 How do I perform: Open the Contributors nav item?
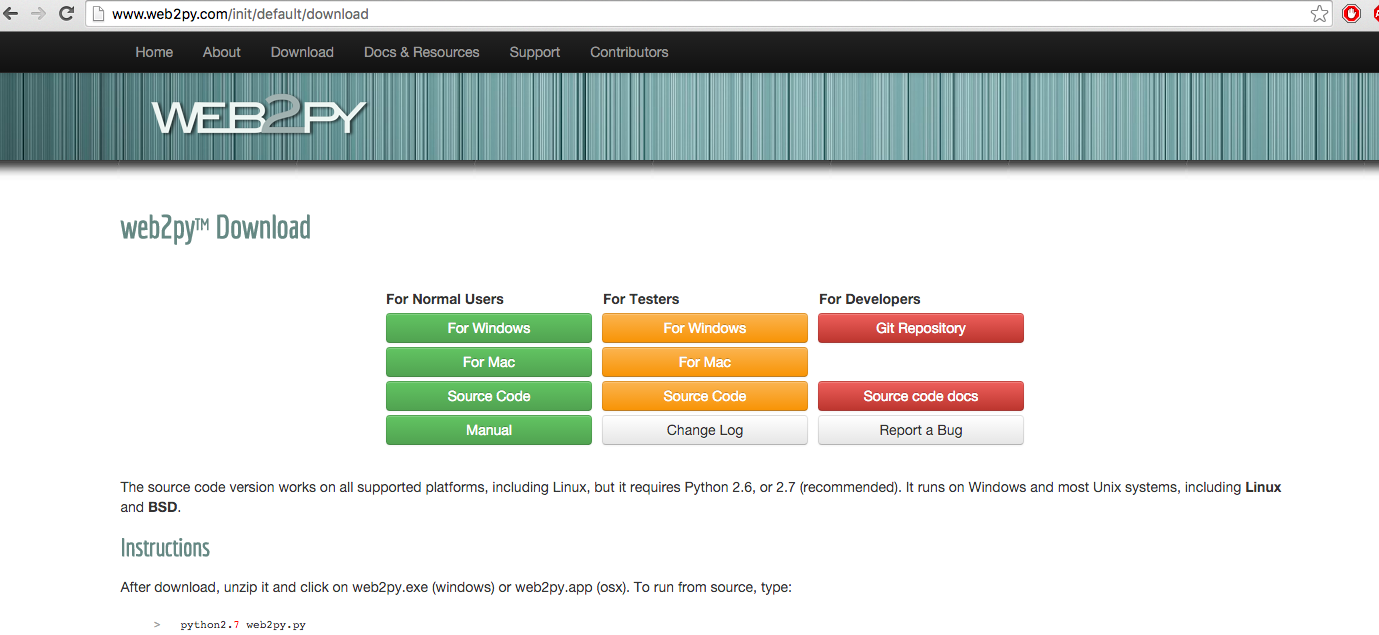pos(629,52)
